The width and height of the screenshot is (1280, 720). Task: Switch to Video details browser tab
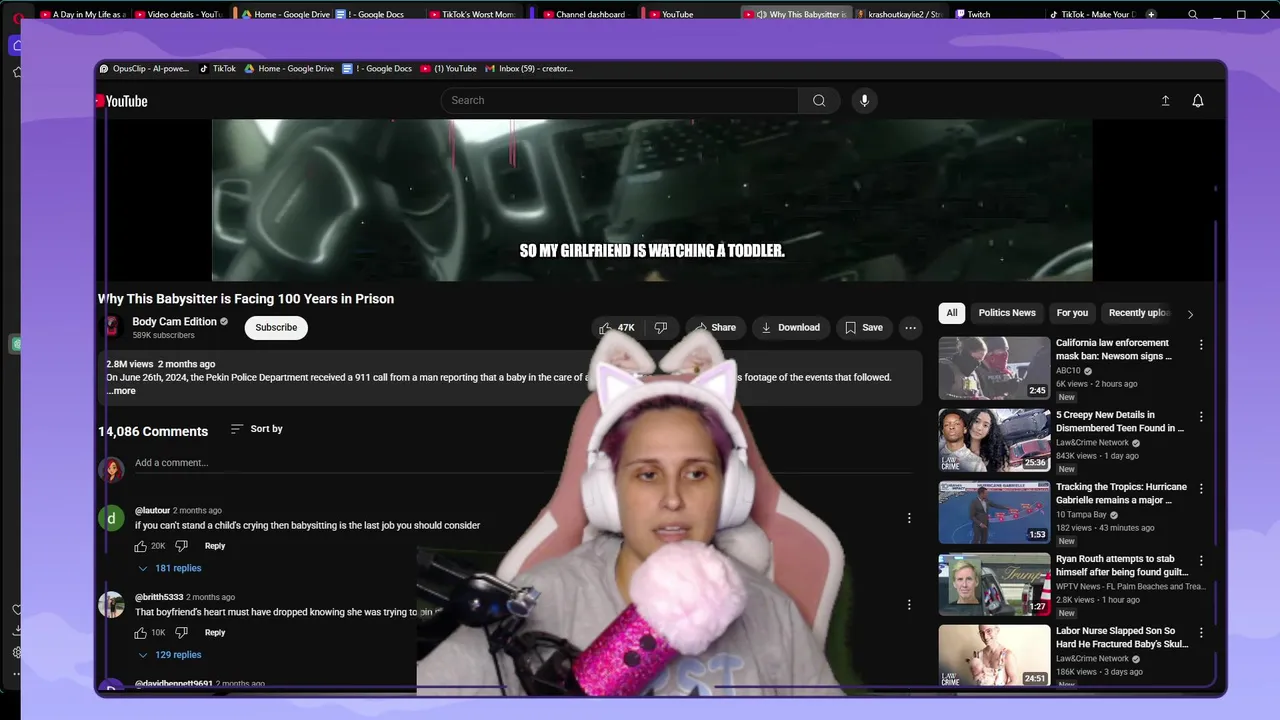coord(178,14)
